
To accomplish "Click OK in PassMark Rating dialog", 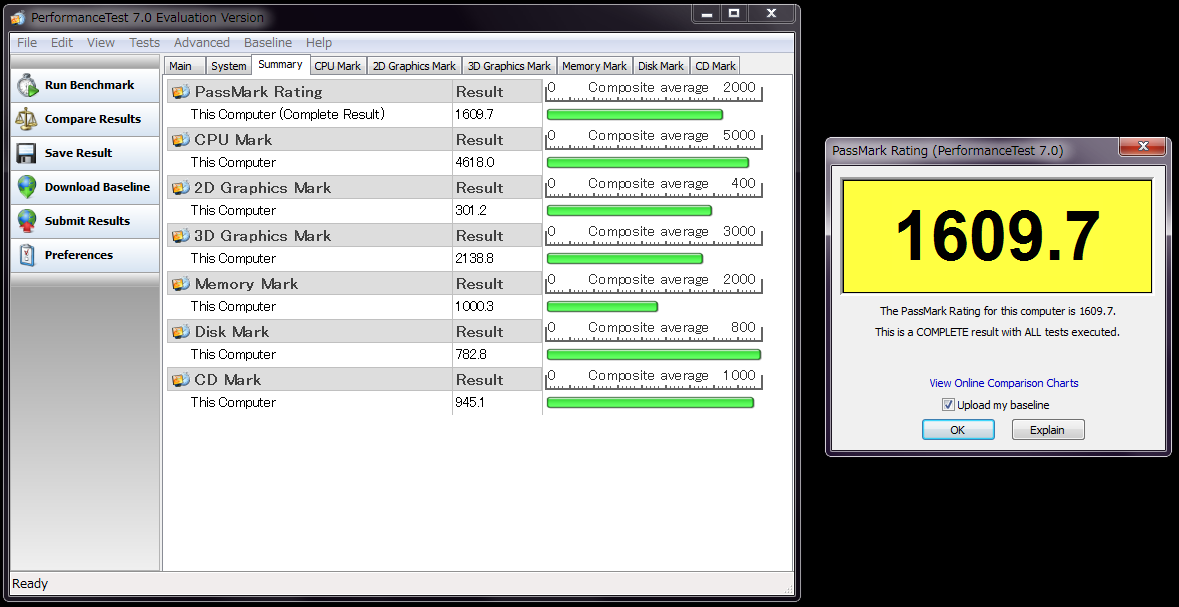I will 958,429.
